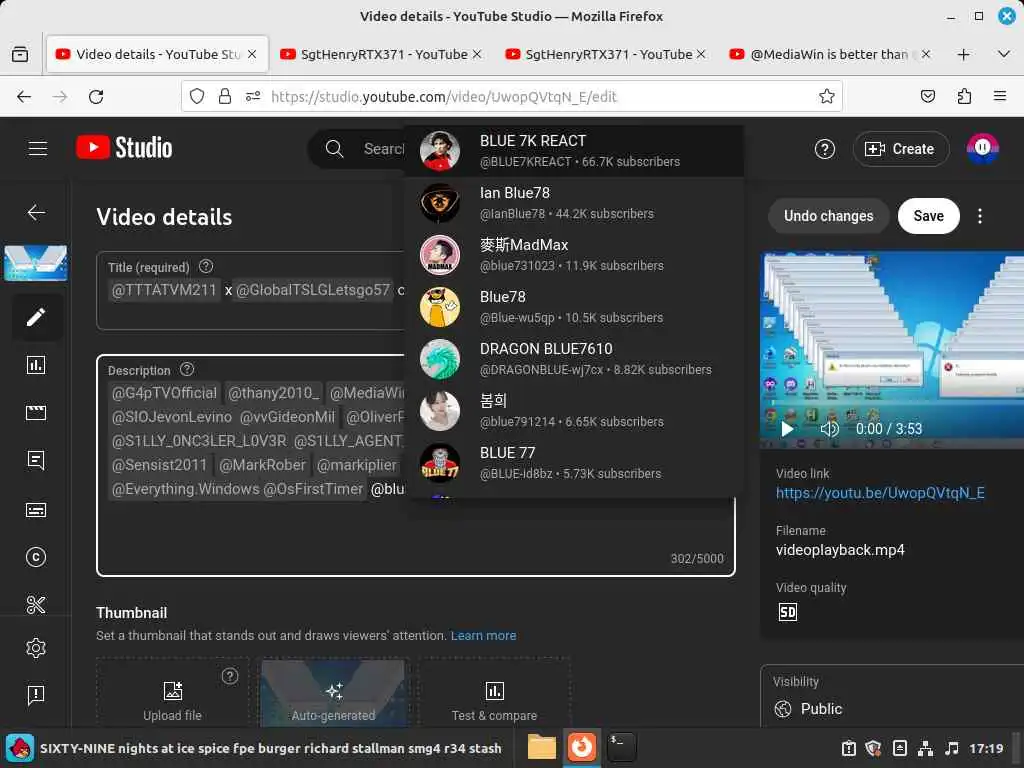Click the URL address bar
The image size is (1024, 768).
point(511,97)
